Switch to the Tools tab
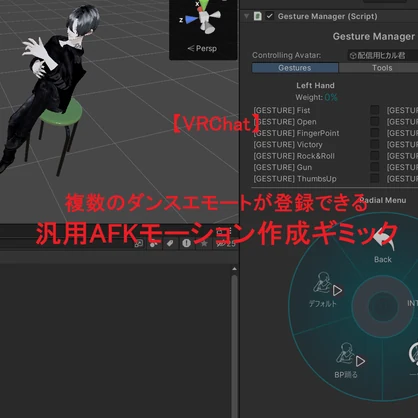This screenshot has width=418, height=418. (x=382, y=68)
